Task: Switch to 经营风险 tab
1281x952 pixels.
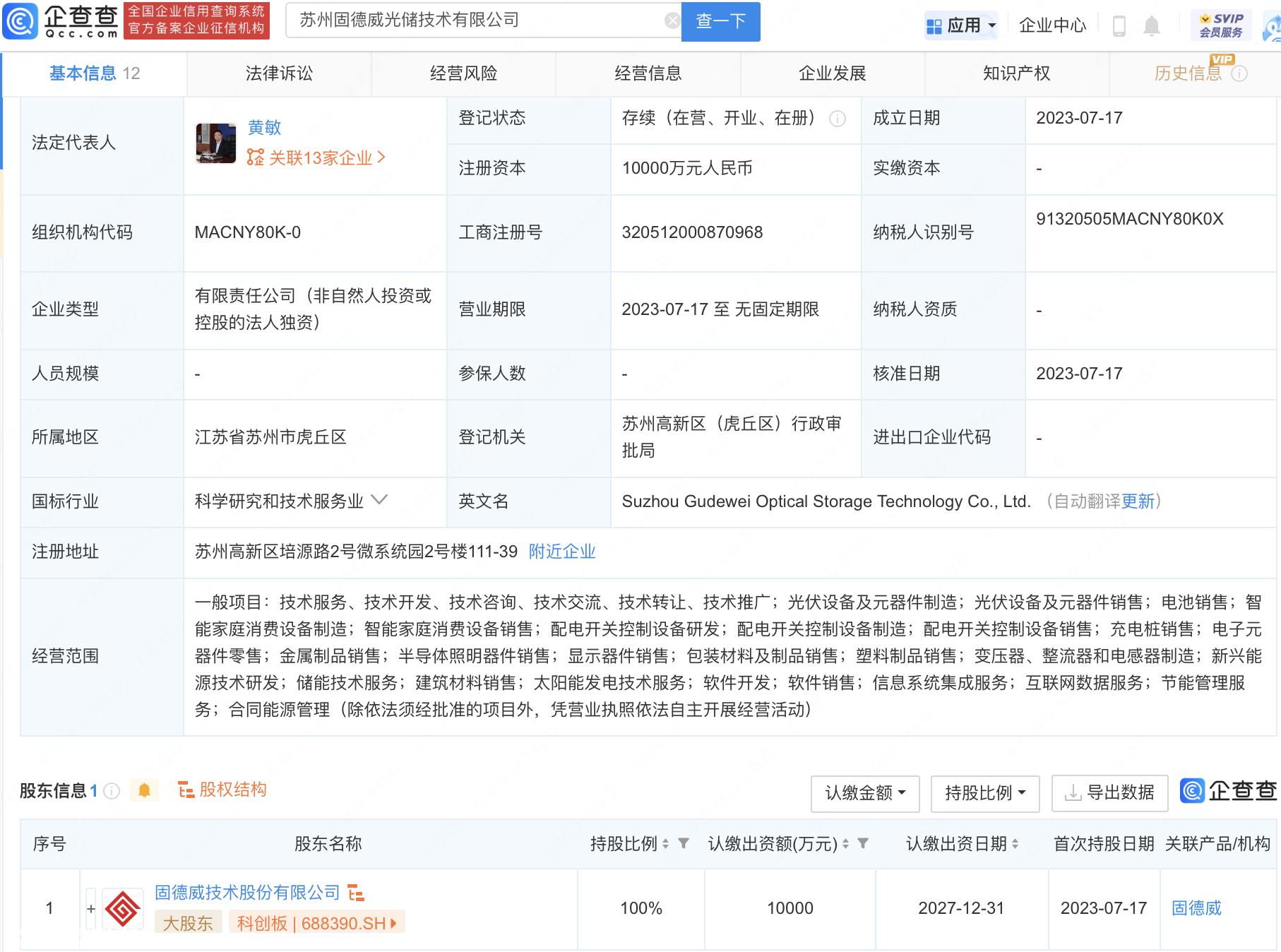Action: (x=463, y=73)
